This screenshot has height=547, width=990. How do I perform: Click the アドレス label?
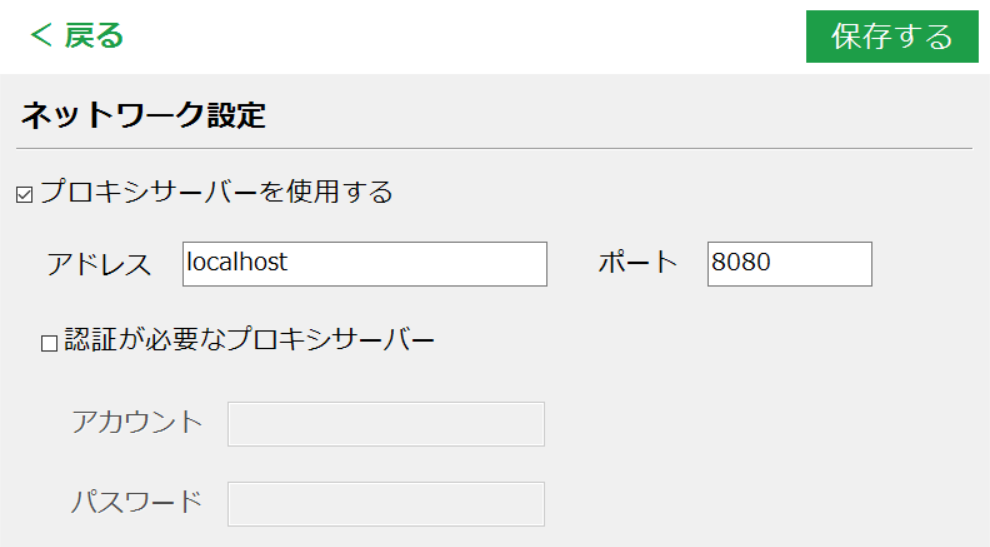99,264
